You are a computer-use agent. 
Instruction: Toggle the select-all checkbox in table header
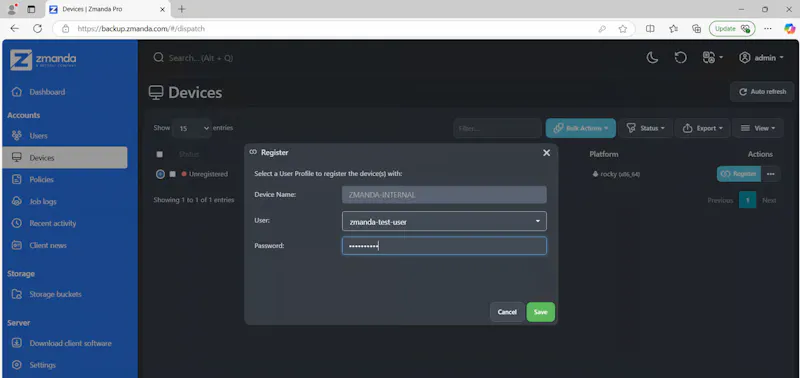160,154
